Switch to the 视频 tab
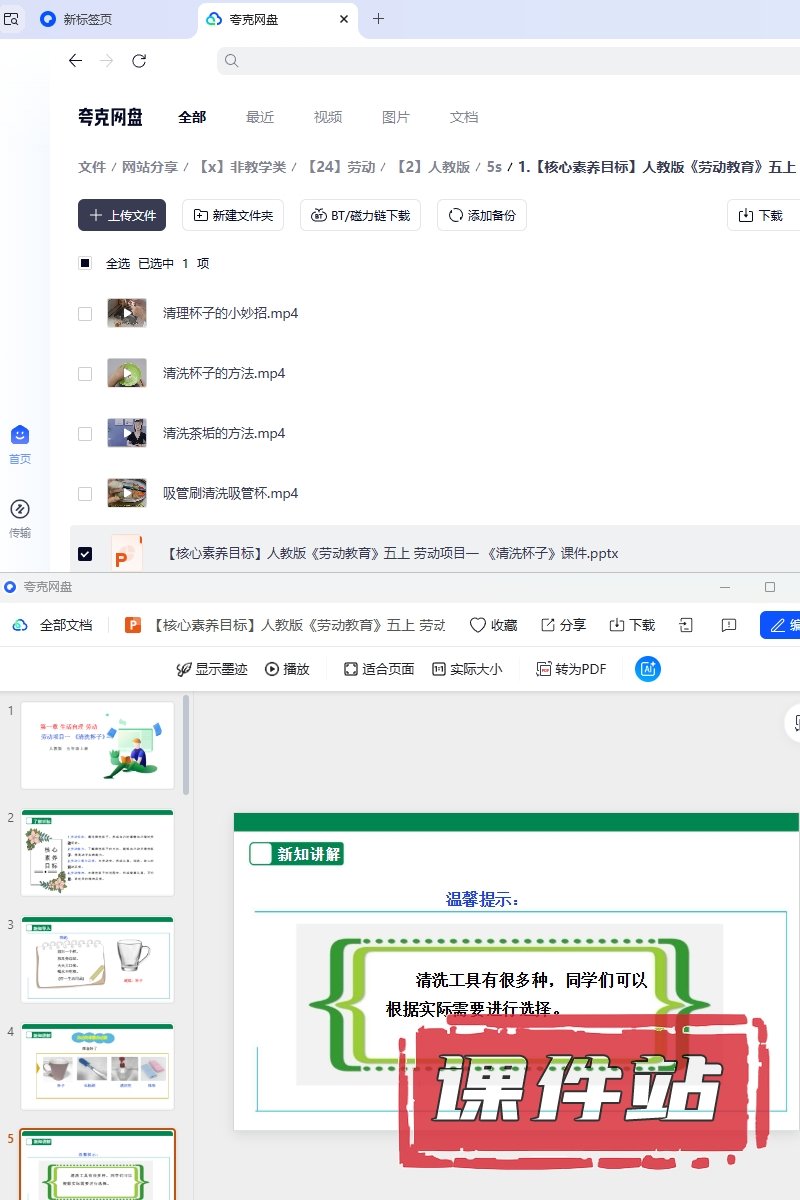 click(x=328, y=117)
